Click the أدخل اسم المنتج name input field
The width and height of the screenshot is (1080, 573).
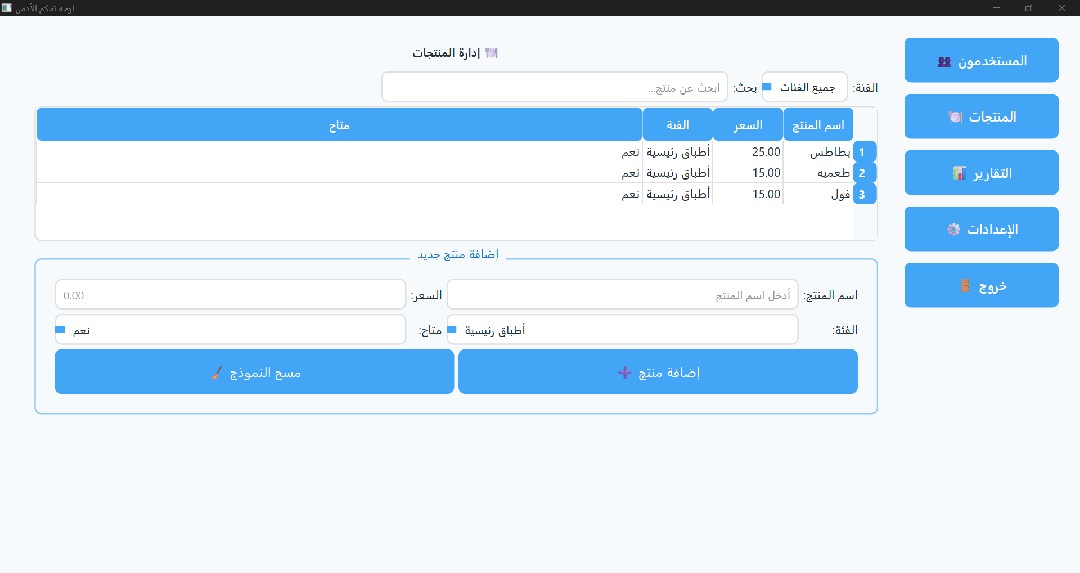[622, 295]
